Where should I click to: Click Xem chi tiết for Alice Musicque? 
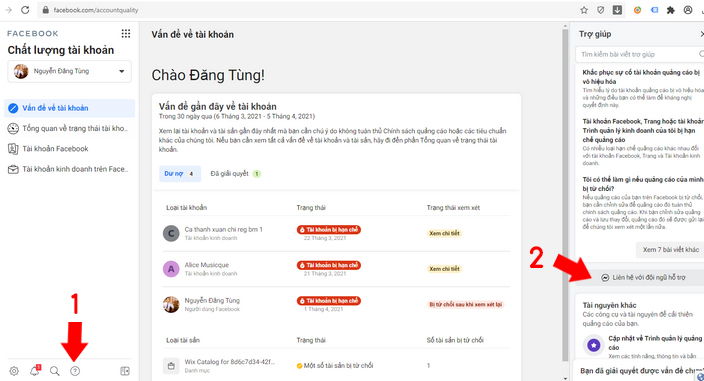pos(444,269)
